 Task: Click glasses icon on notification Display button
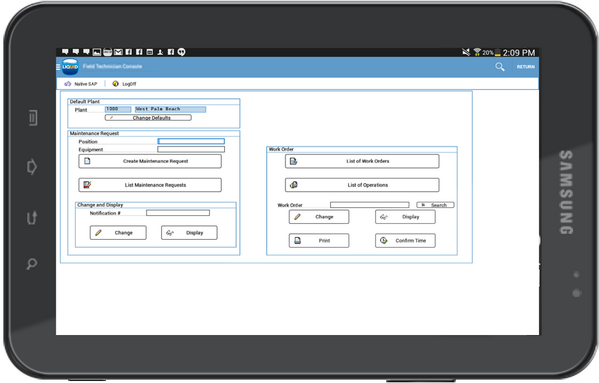[170, 233]
